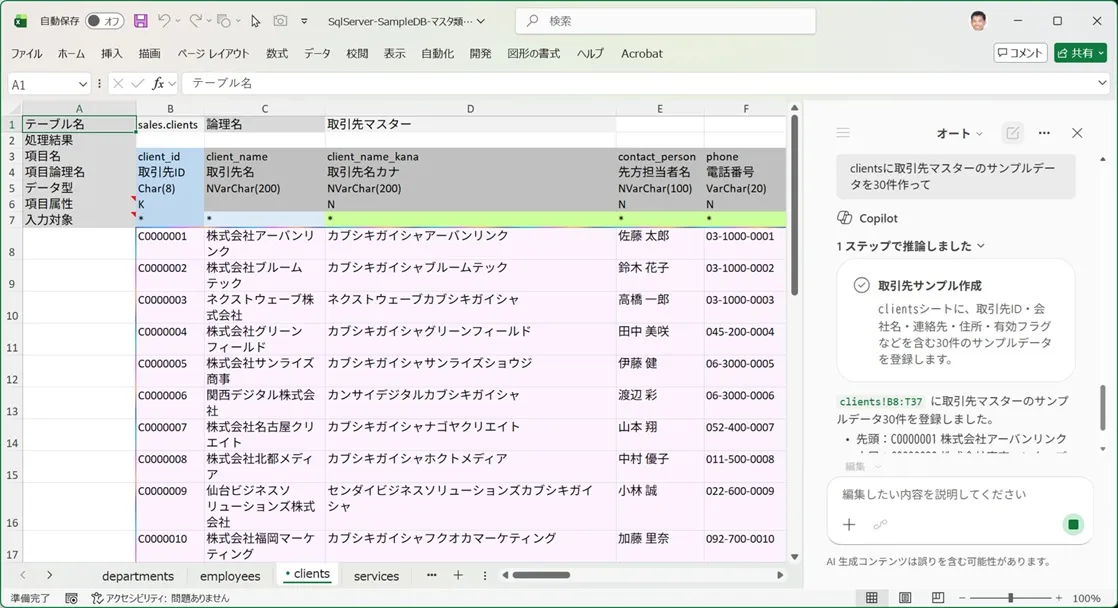Open the 開発 ribbon tab
1118x608 pixels.
(x=481, y=53)
